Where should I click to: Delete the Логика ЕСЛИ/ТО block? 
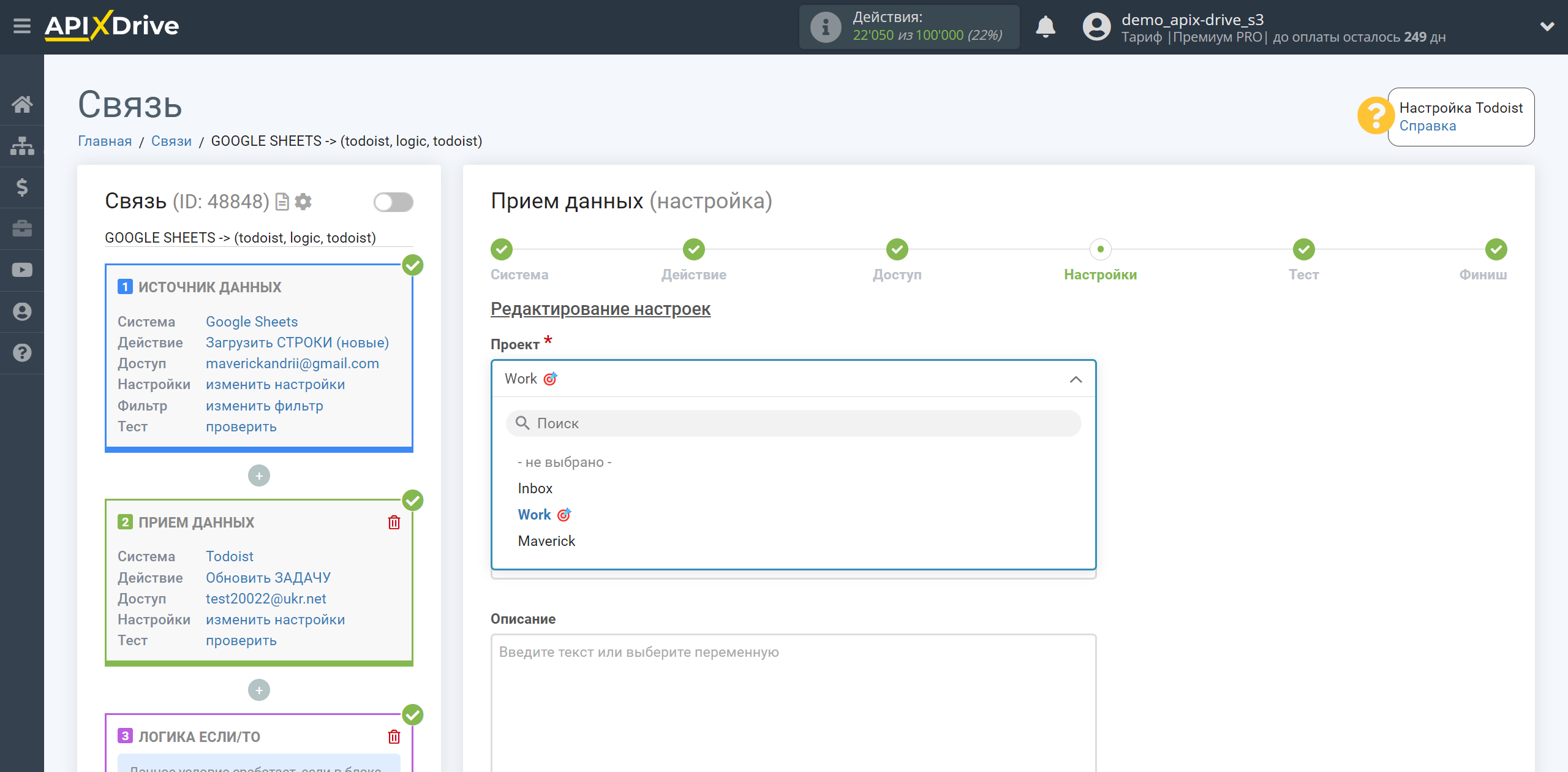394,736
